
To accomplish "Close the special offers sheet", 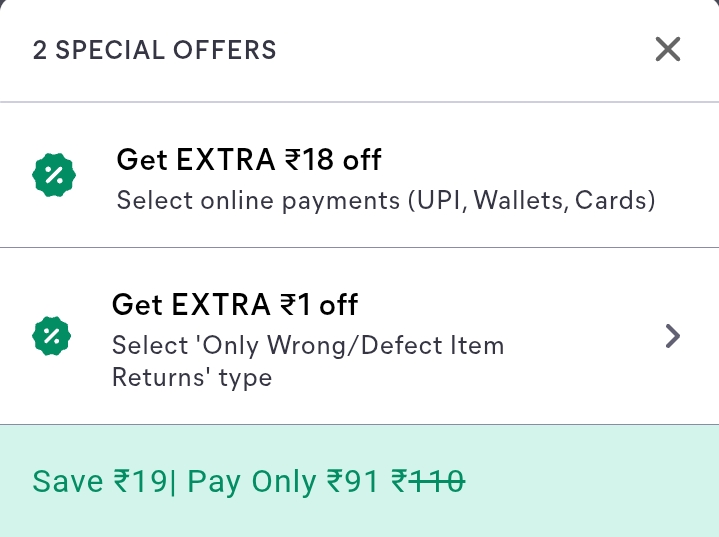I will pyautogui.click(x=667, y=49).
